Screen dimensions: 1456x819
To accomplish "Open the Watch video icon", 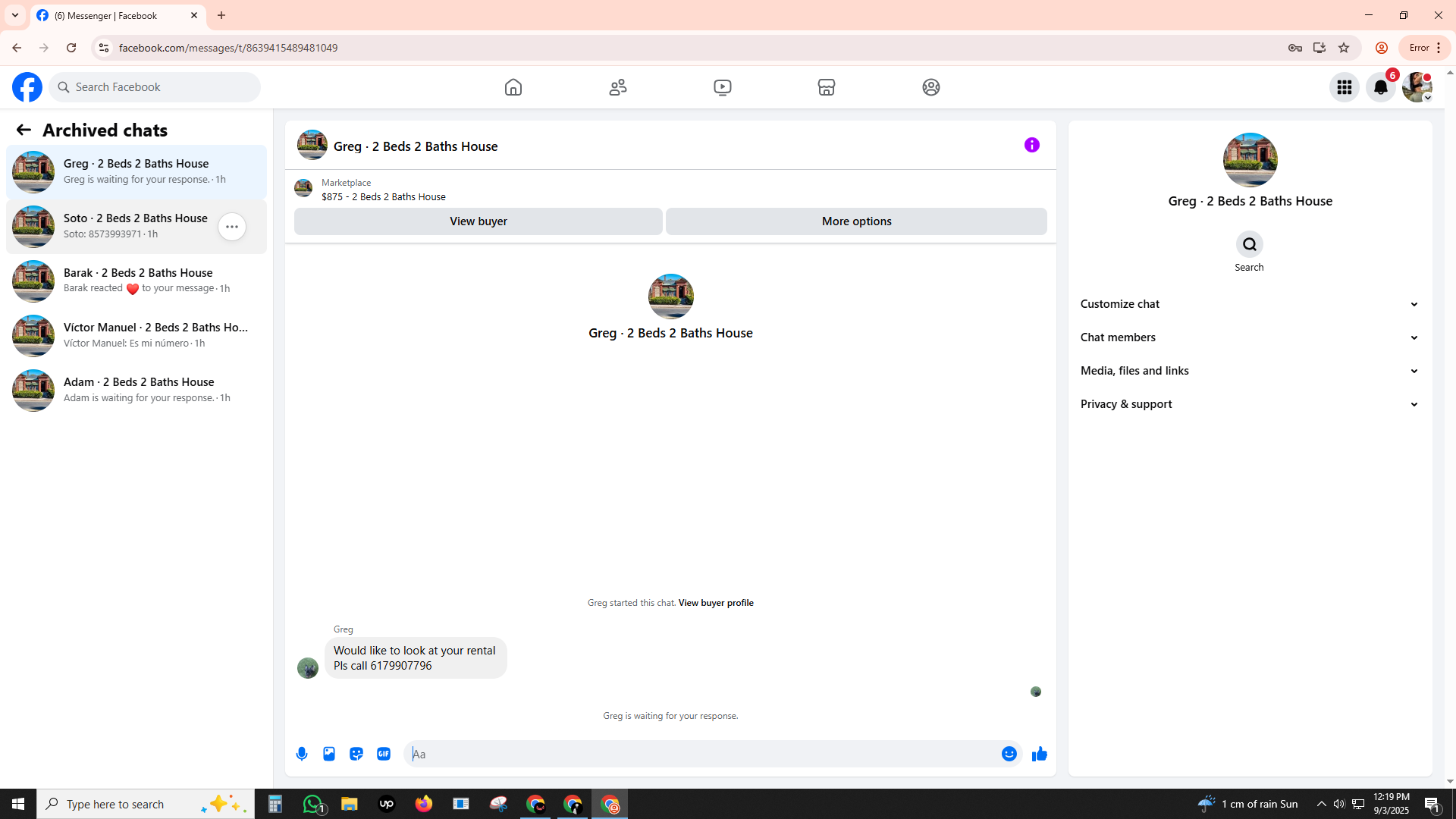I will (x=723, y=87).
